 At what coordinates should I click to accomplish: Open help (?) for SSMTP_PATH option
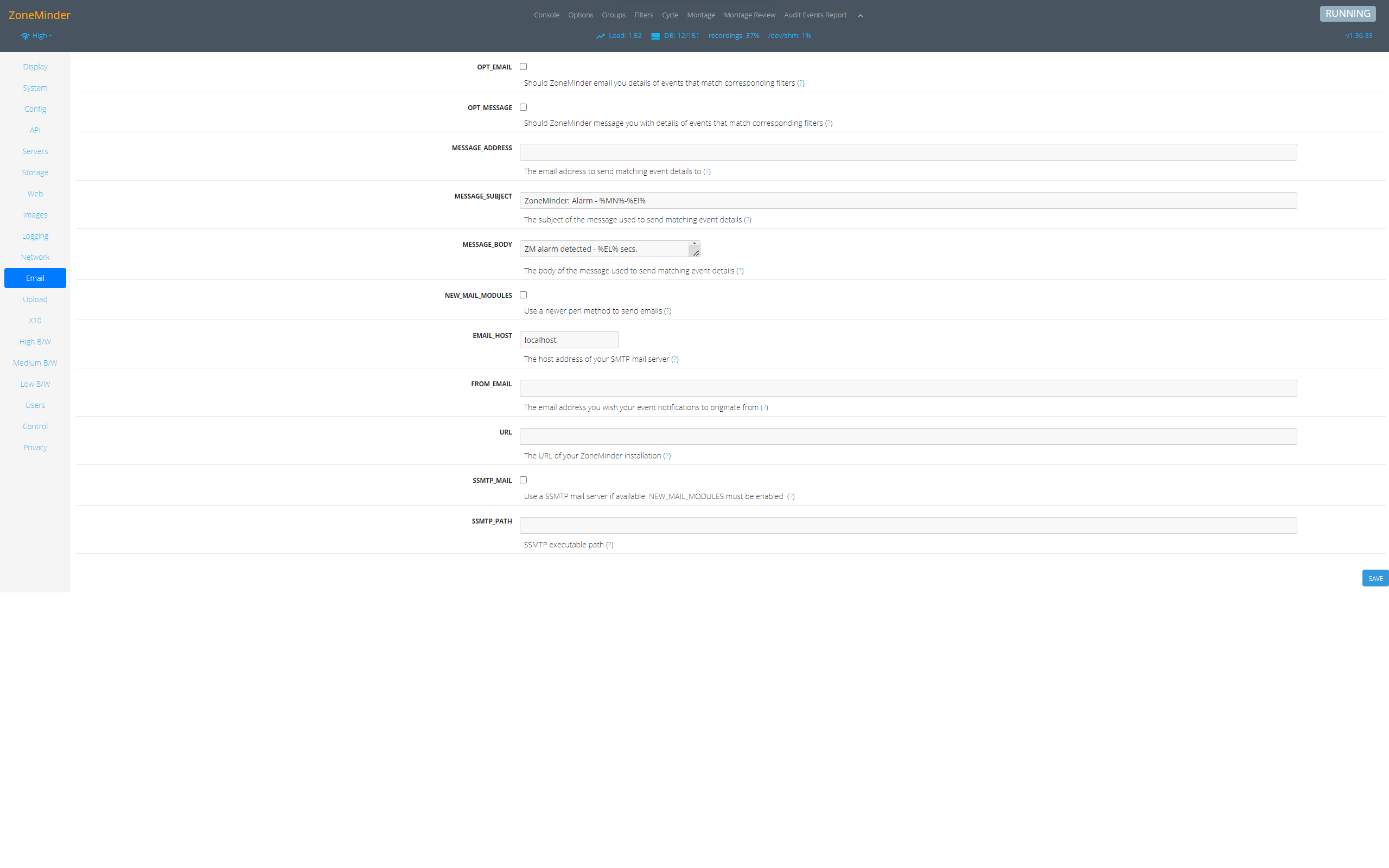609,545
